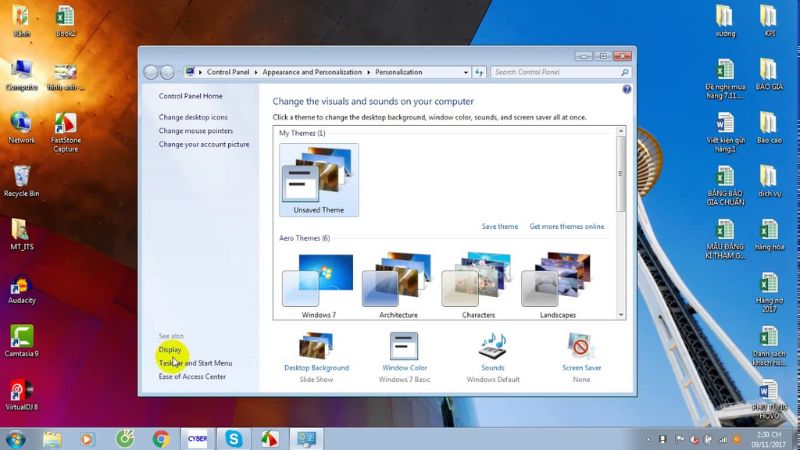
Task: Open Skype from the taskbar
Action: click(234, 439)
